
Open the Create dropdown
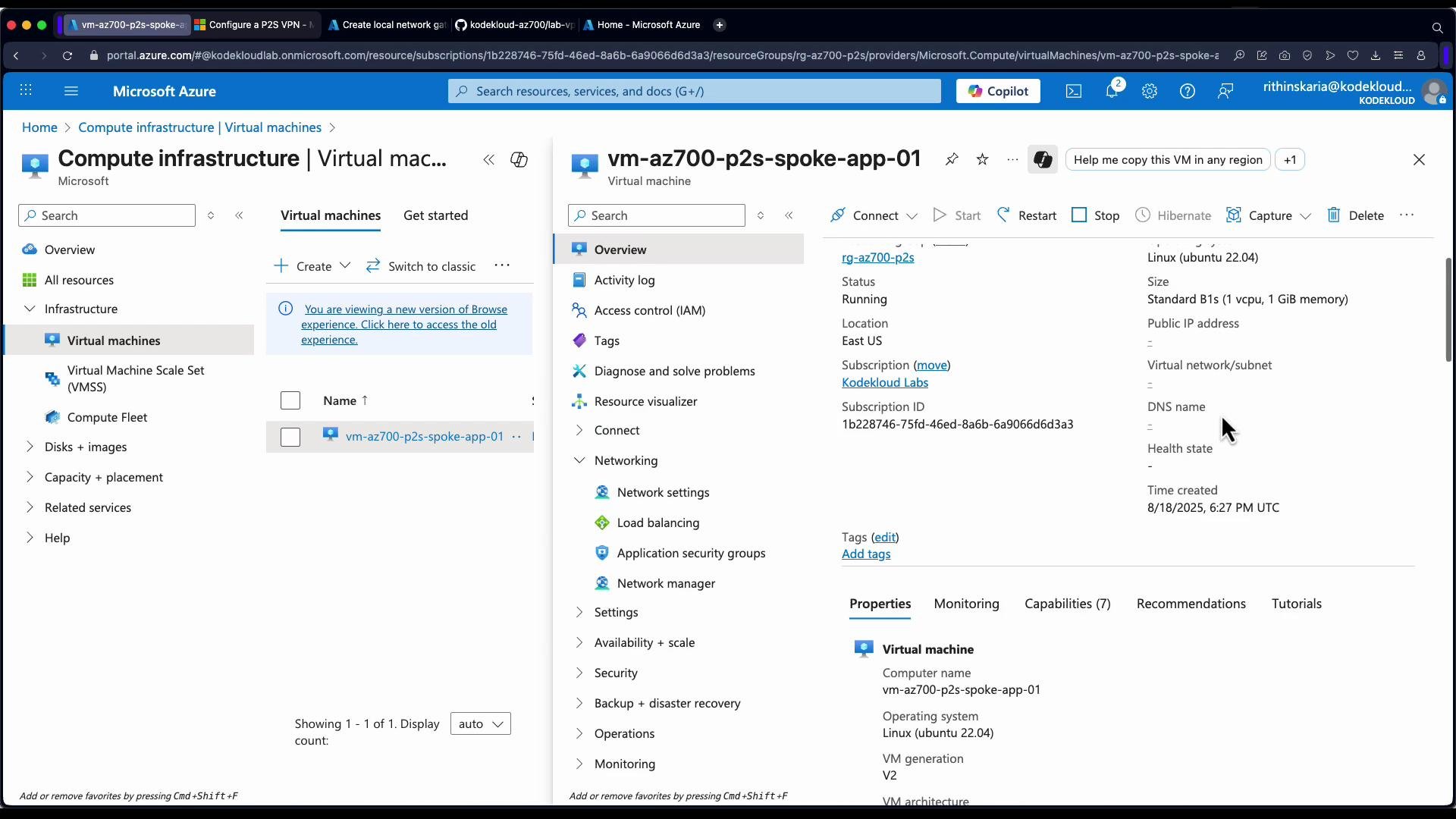pyautogui.click(x=312, y=266)
